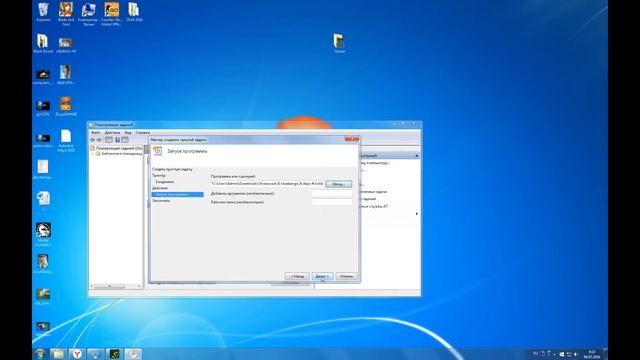Open the Вид menu
This screenshot has width=640, height=360.
tap(128, 133)
